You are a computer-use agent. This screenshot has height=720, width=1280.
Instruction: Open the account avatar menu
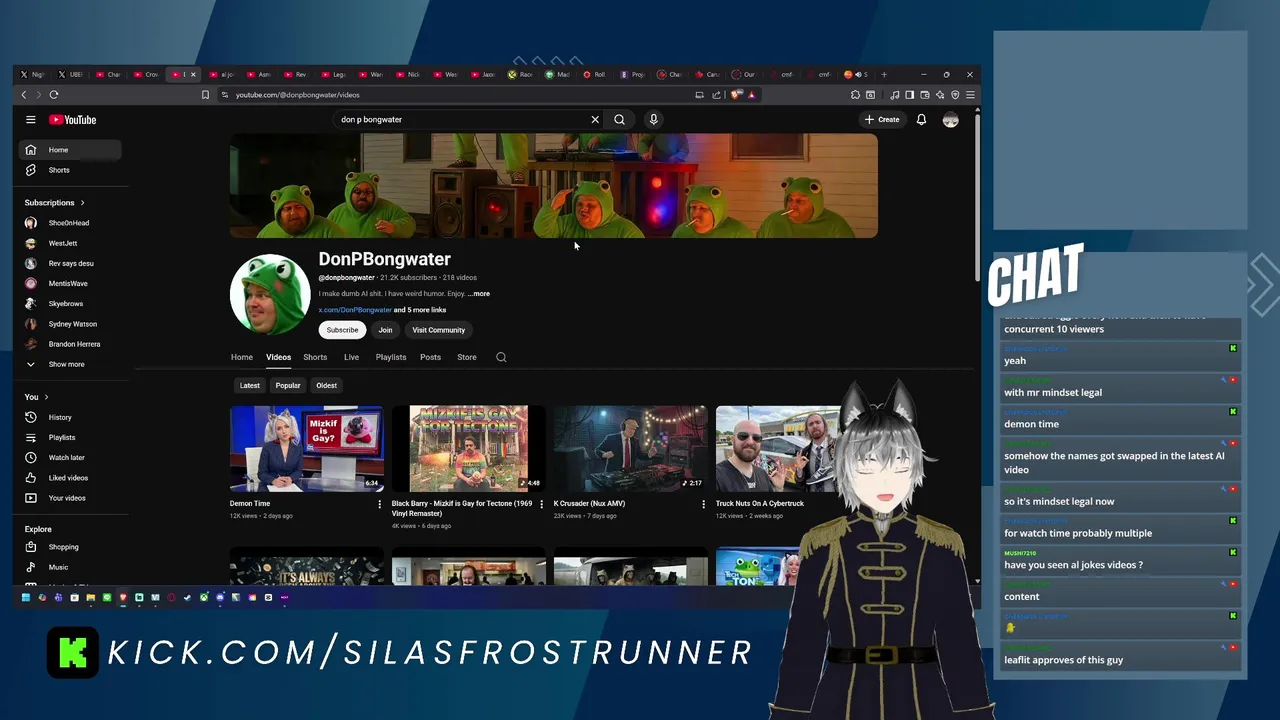point(950,119)
